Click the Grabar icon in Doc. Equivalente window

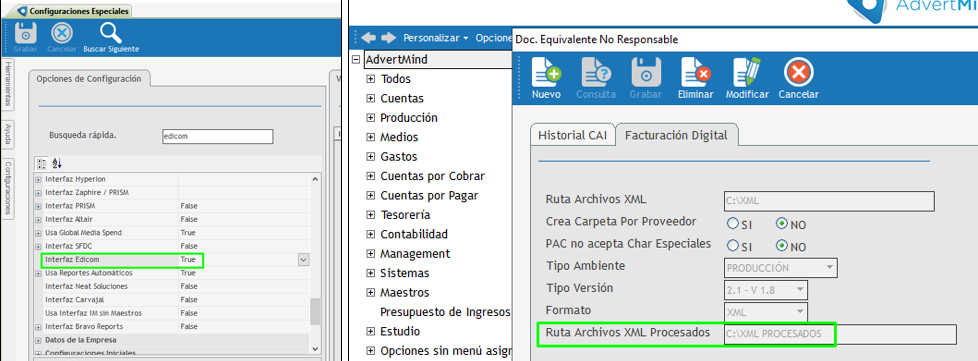[646, 72]
